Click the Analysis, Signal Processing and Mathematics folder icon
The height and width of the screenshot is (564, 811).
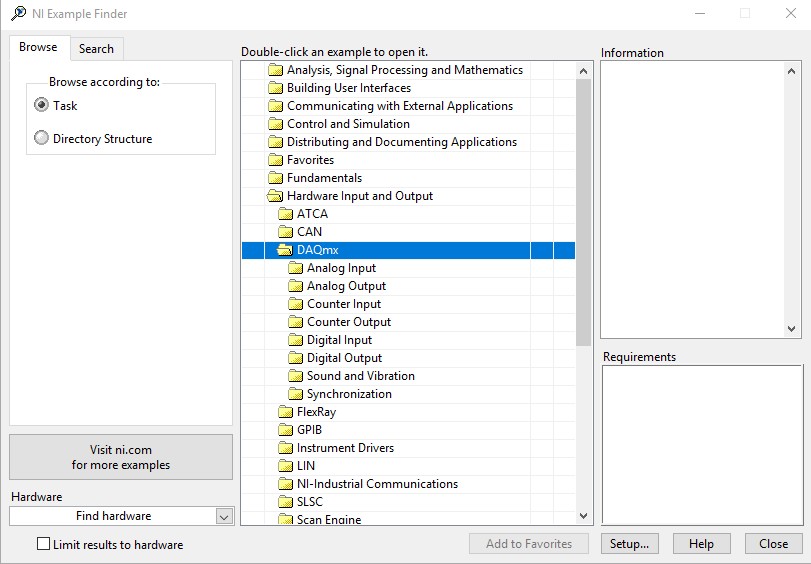click(x=276, y=70)
